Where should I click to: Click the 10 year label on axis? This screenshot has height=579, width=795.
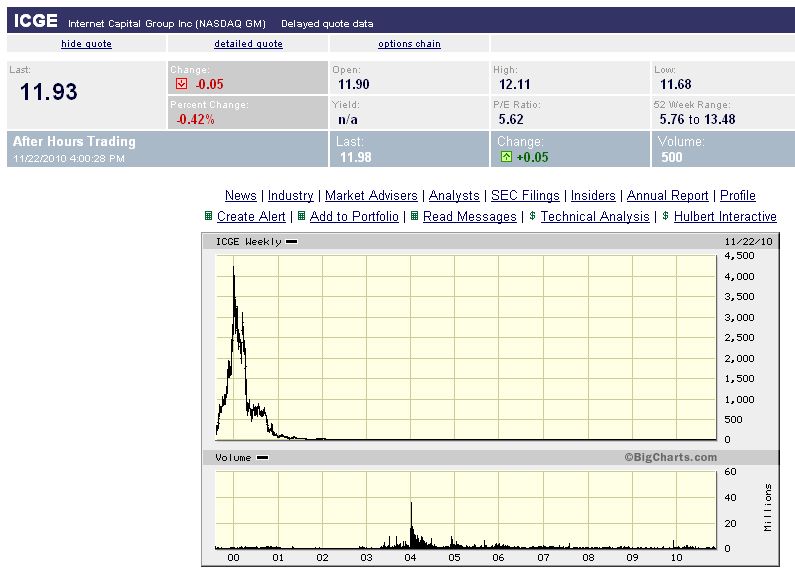click(x=676, y=557)
